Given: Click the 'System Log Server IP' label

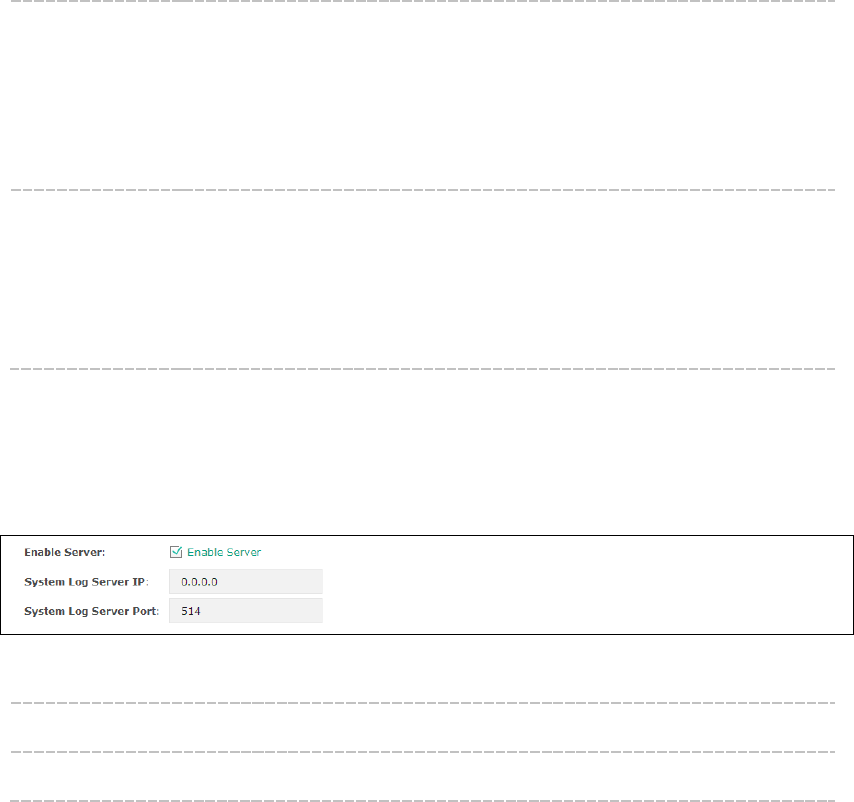Looking at the screenshot, I should pyautogui.click(x=86, y=582).
